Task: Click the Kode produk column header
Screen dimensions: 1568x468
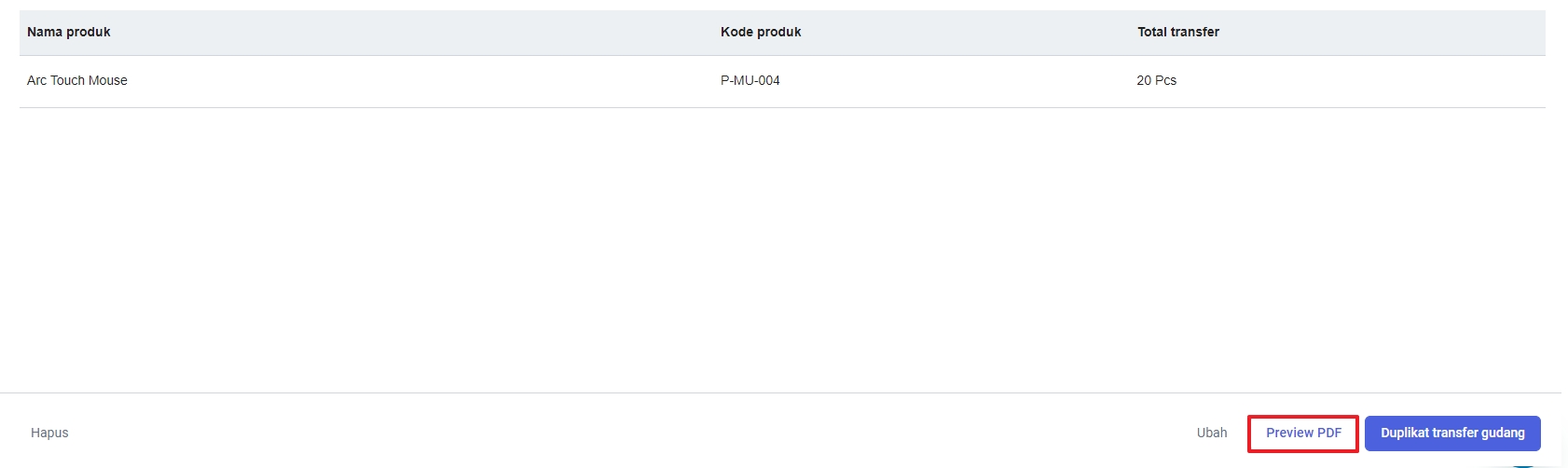Action: pos(761,32)
